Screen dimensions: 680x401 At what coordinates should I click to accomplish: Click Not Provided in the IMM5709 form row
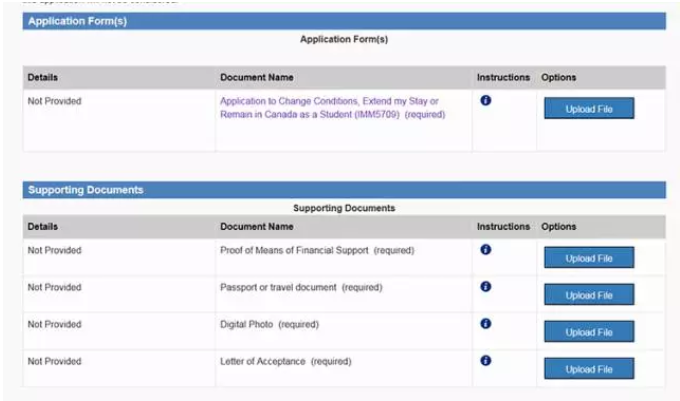tap(55, 101)
